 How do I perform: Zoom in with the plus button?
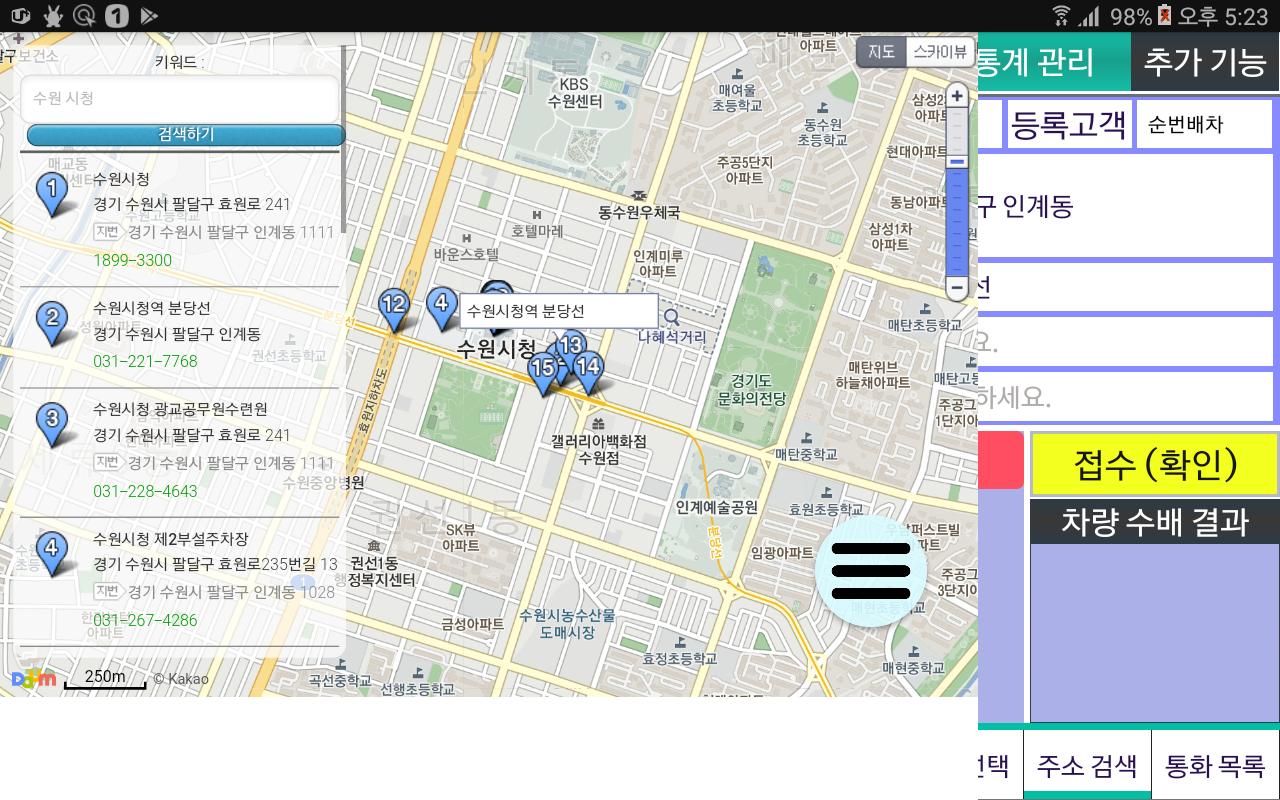957,96
